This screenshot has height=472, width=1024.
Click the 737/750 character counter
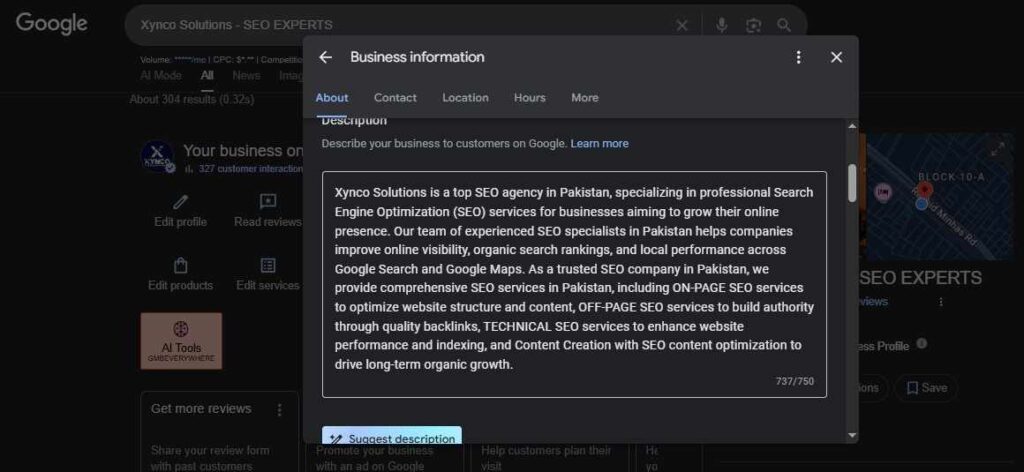pos(795,381)
